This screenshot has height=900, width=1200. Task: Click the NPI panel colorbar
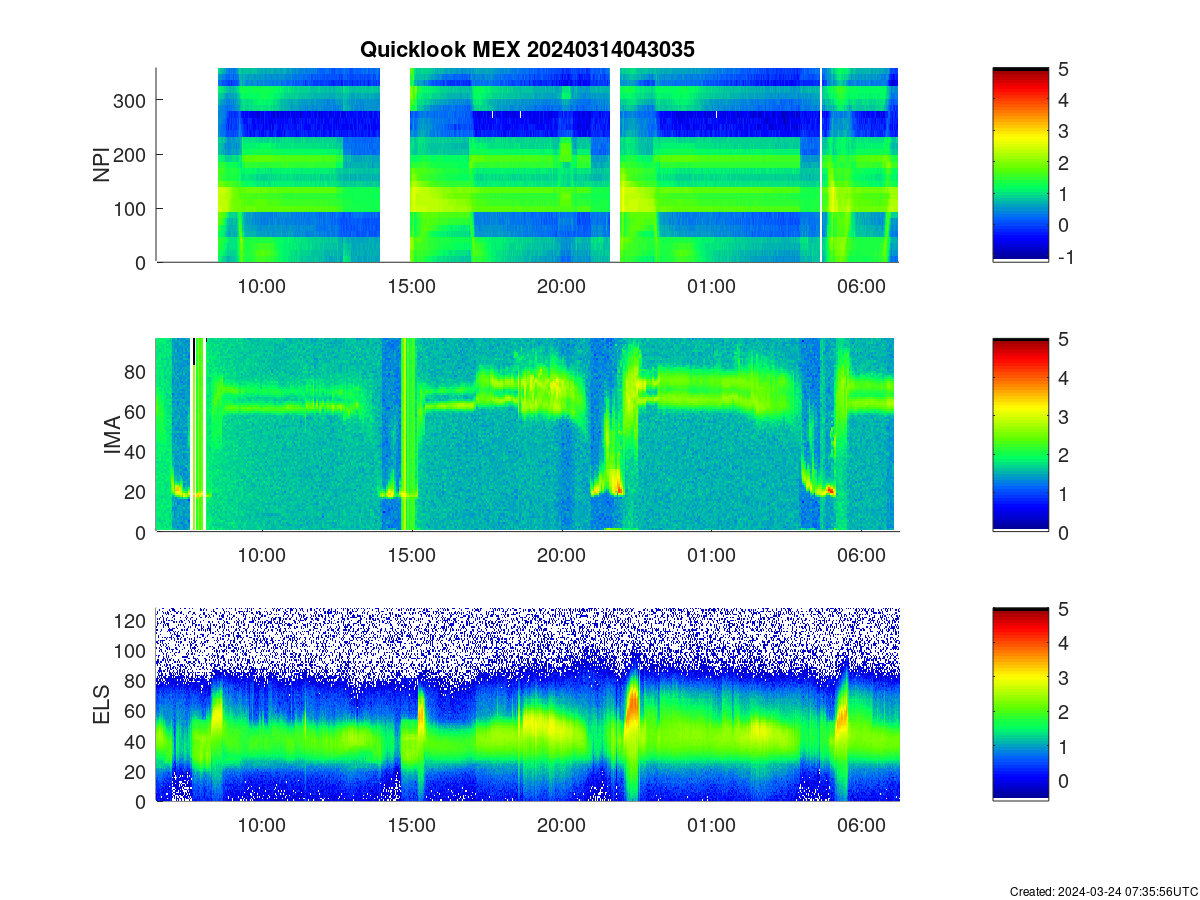[x=1021, y=165]
